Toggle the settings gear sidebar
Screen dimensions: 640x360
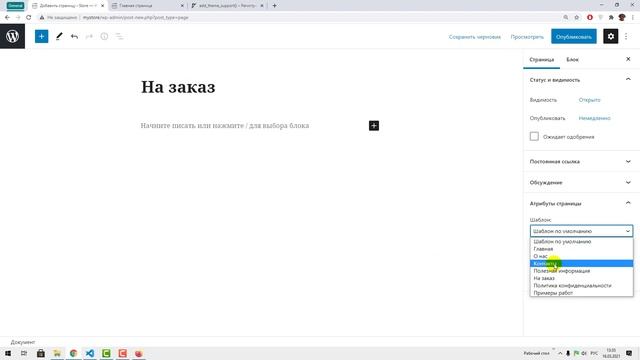point(611,36)
